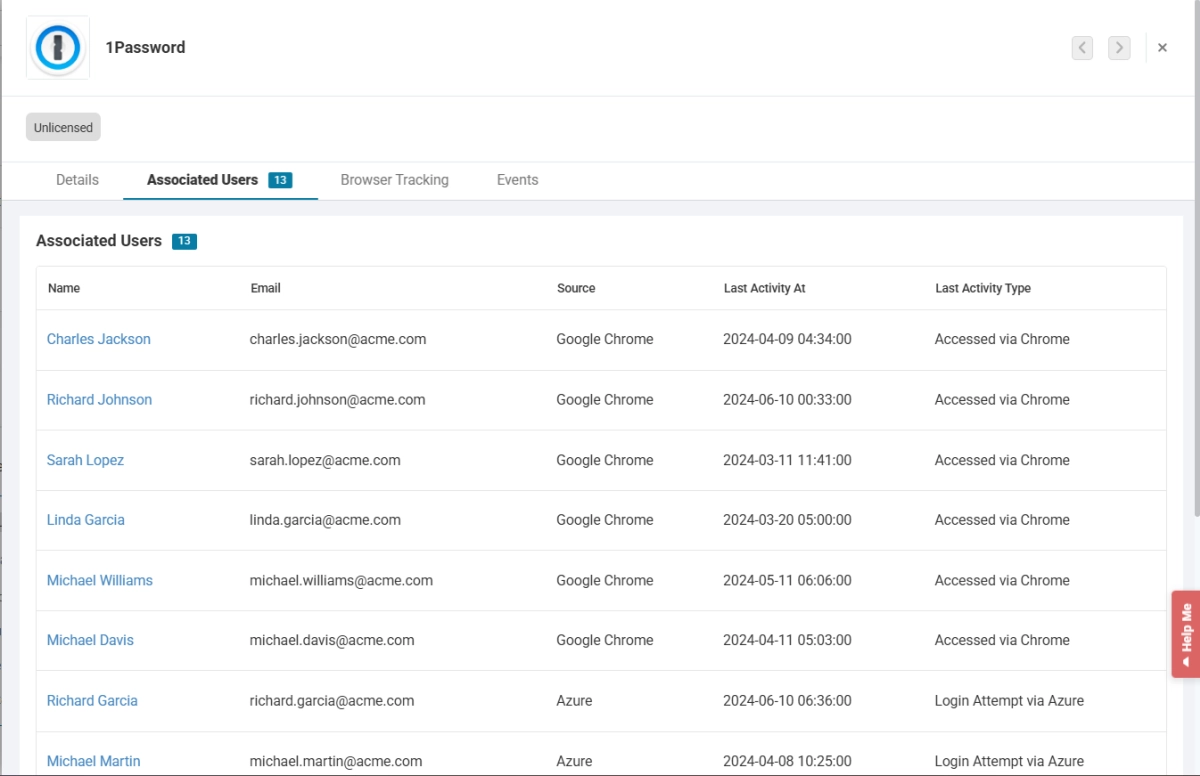Click the red Help Me side button
The image size is (1200, 776).
pos(1185,634)
